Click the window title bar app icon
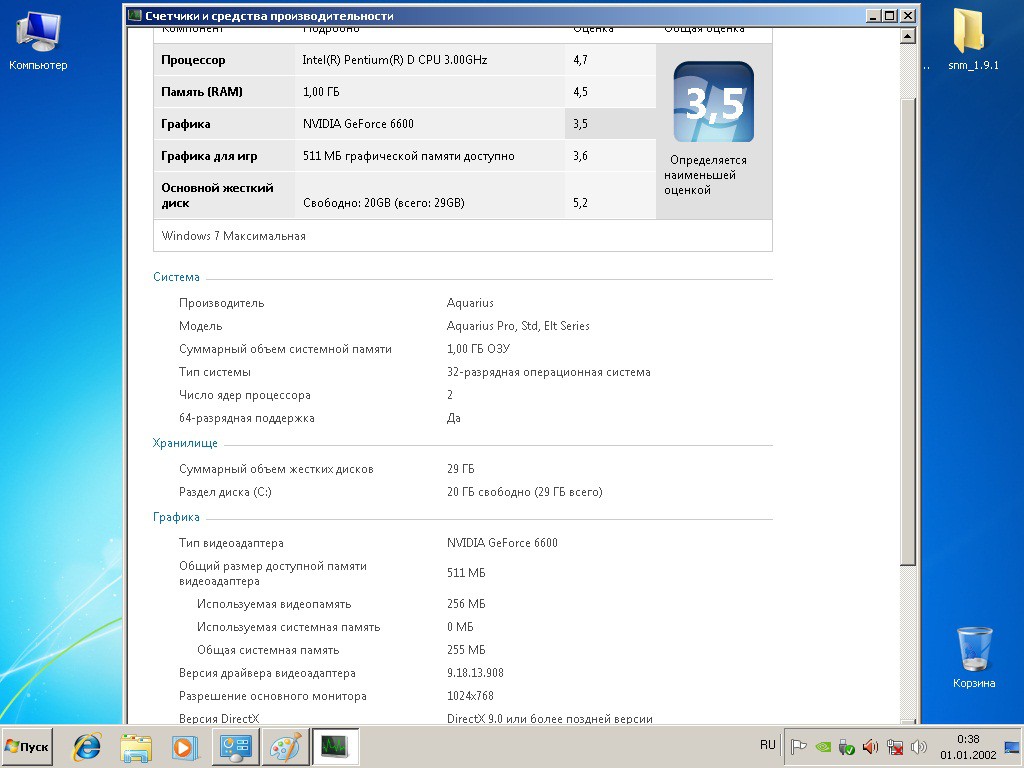 [135, 15]
